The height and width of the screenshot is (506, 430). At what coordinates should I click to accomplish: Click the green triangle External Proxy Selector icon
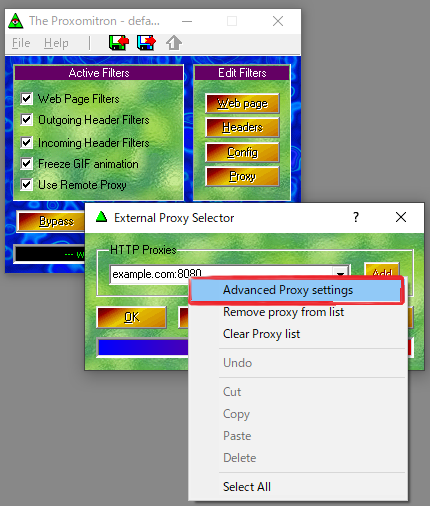(x=101, y=217)
